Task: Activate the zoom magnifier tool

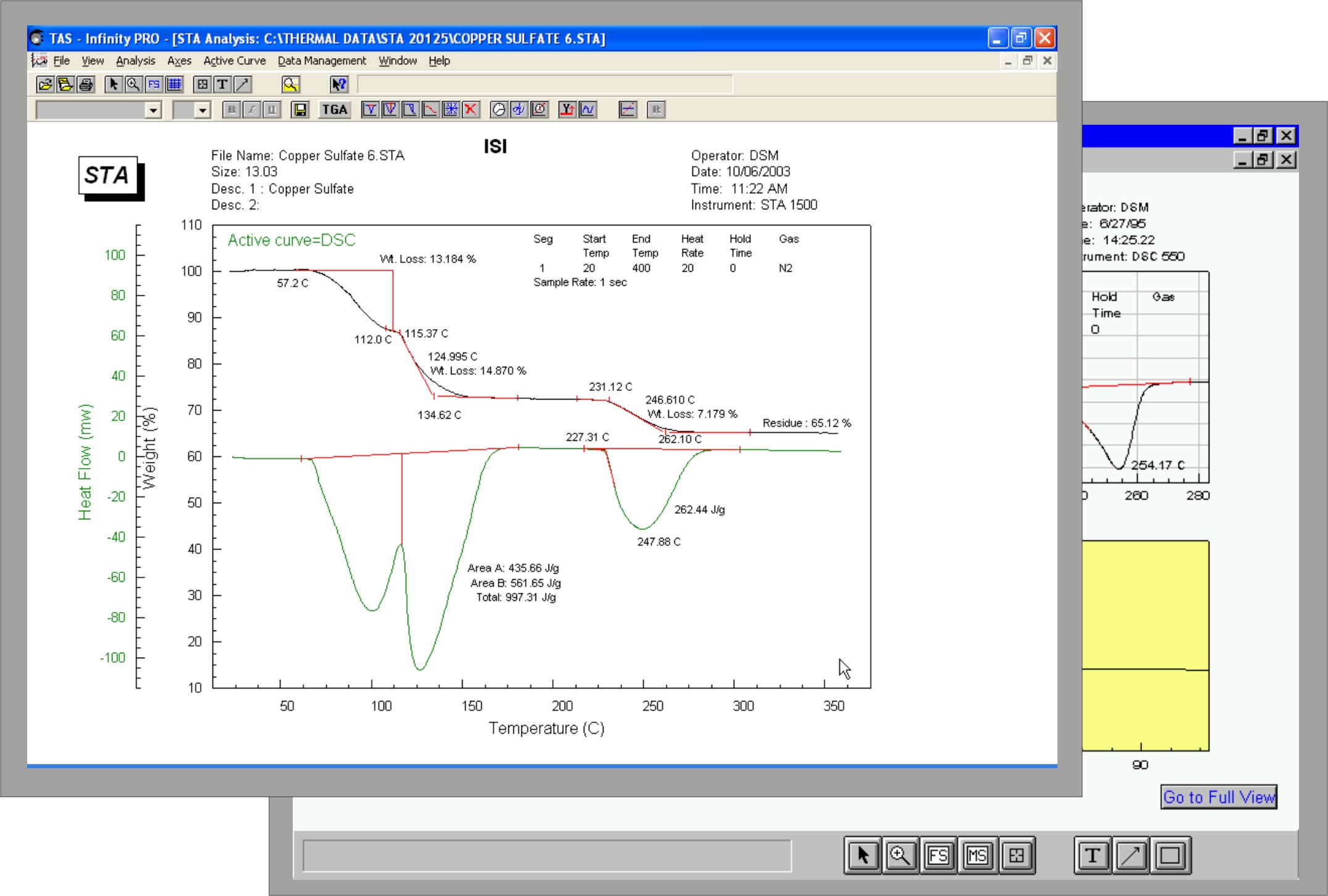Action: click(134, 84)
